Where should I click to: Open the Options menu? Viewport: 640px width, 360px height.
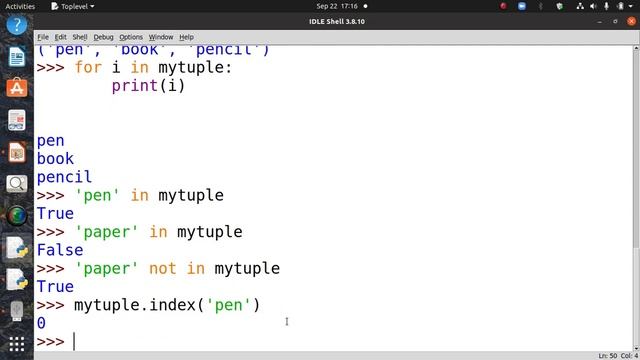coord(131,37)
